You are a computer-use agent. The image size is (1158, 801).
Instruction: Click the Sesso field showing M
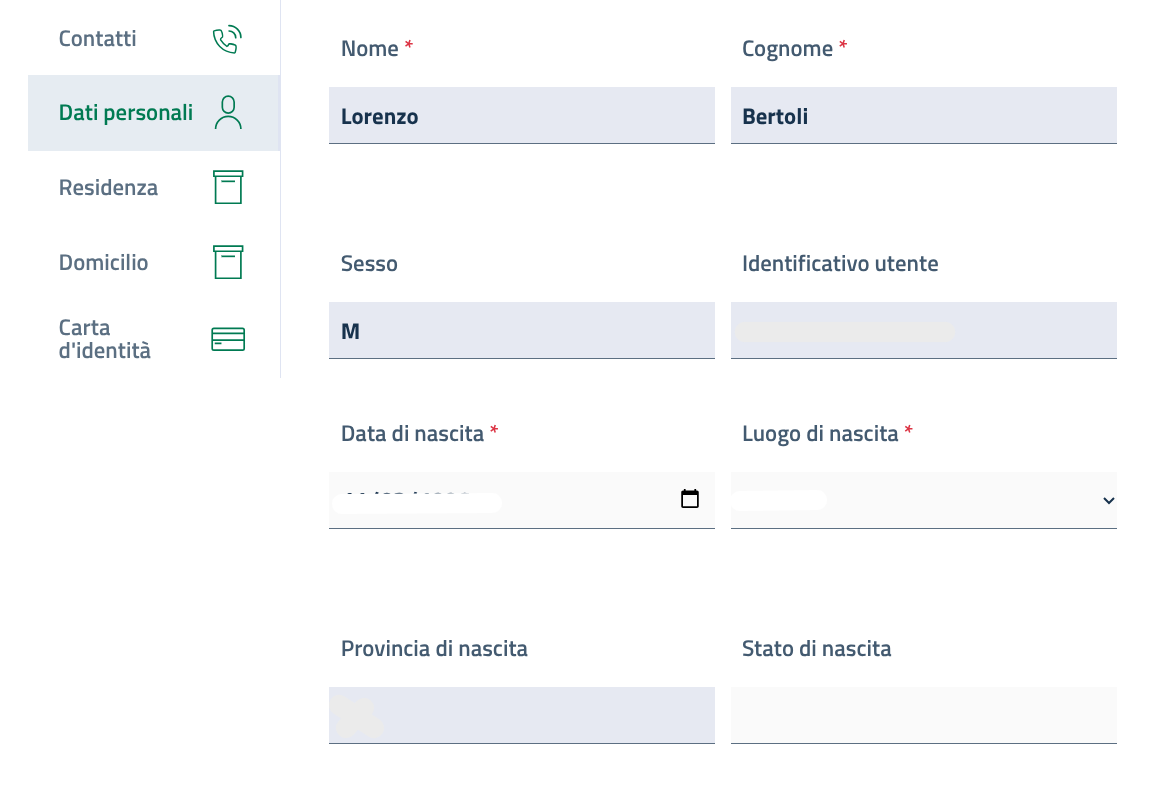[521, 331]
